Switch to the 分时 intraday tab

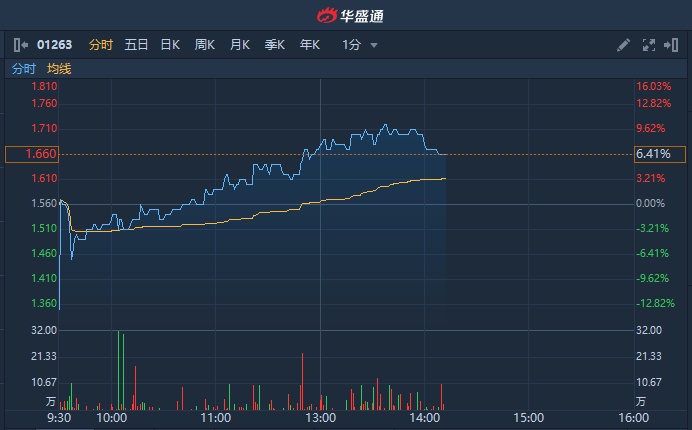click(x=101, y=45)
